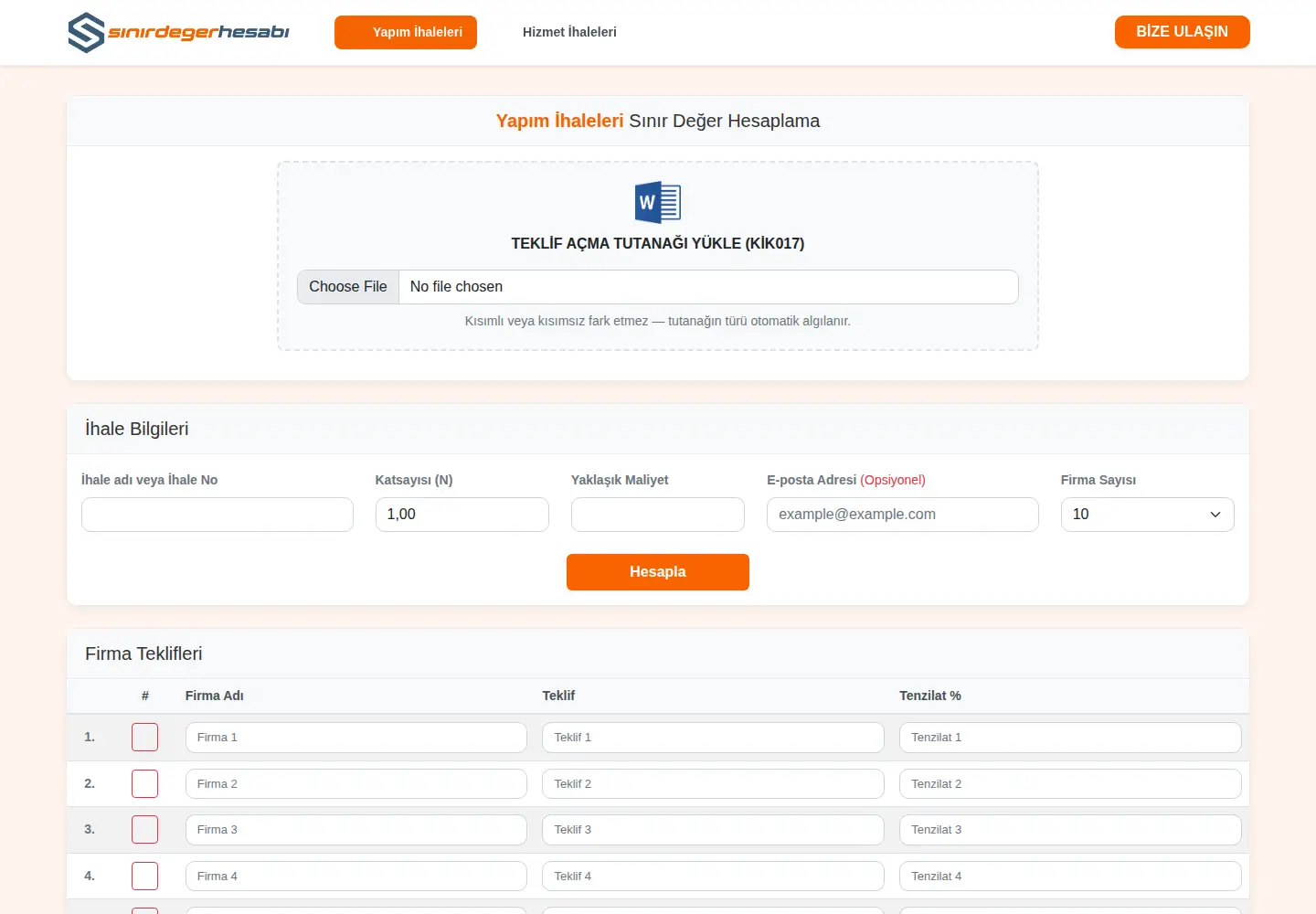Image resolution: width=1316 pixels, height=914 pixels.
Task: Click the Teklif 4 input field
Action: (713, 877)
